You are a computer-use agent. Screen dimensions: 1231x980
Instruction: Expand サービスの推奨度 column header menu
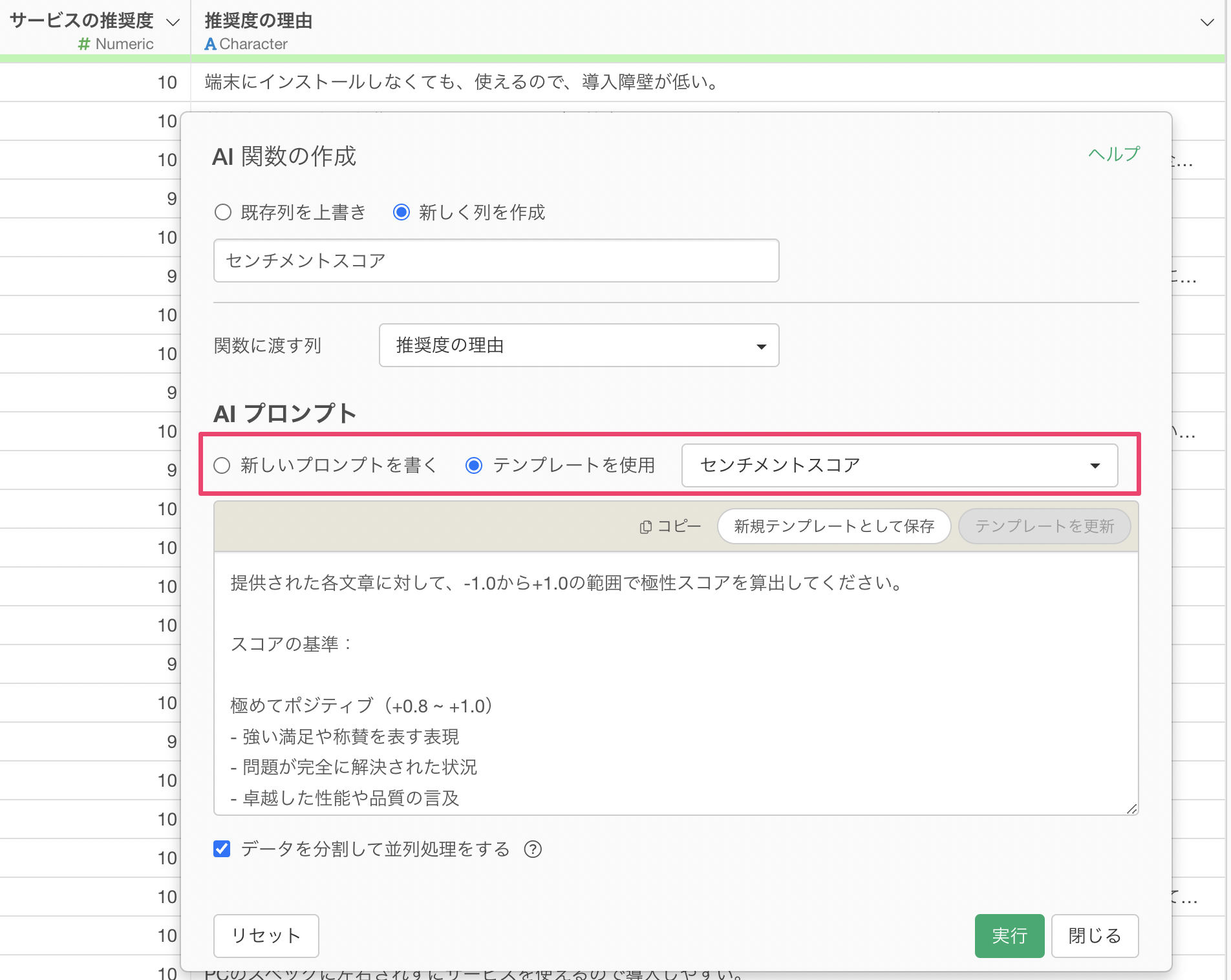(173, 22)
